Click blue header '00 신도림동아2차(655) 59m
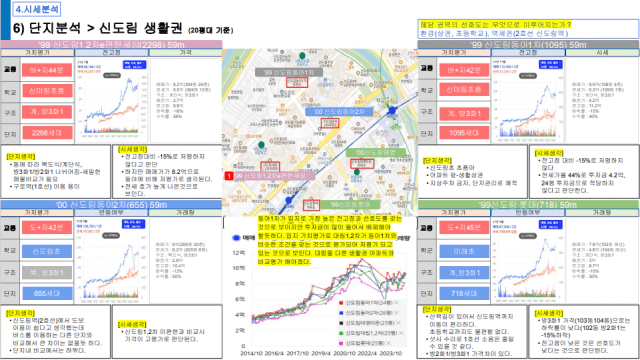Image resolution: width=640 pixels, height=360 pixels. click(x=111, y=204)
